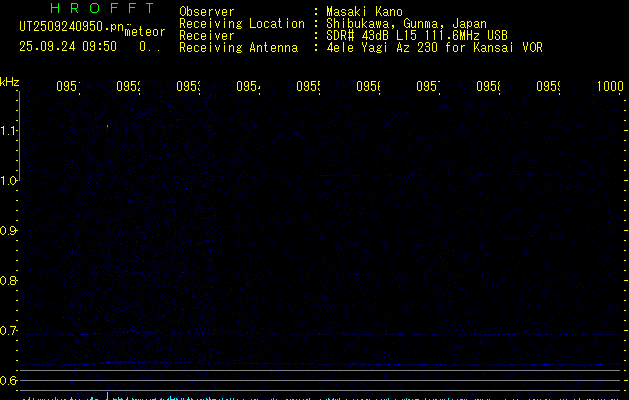
Task: Click the 0.8 kHz frequency axis label
Action: (8, 280)
